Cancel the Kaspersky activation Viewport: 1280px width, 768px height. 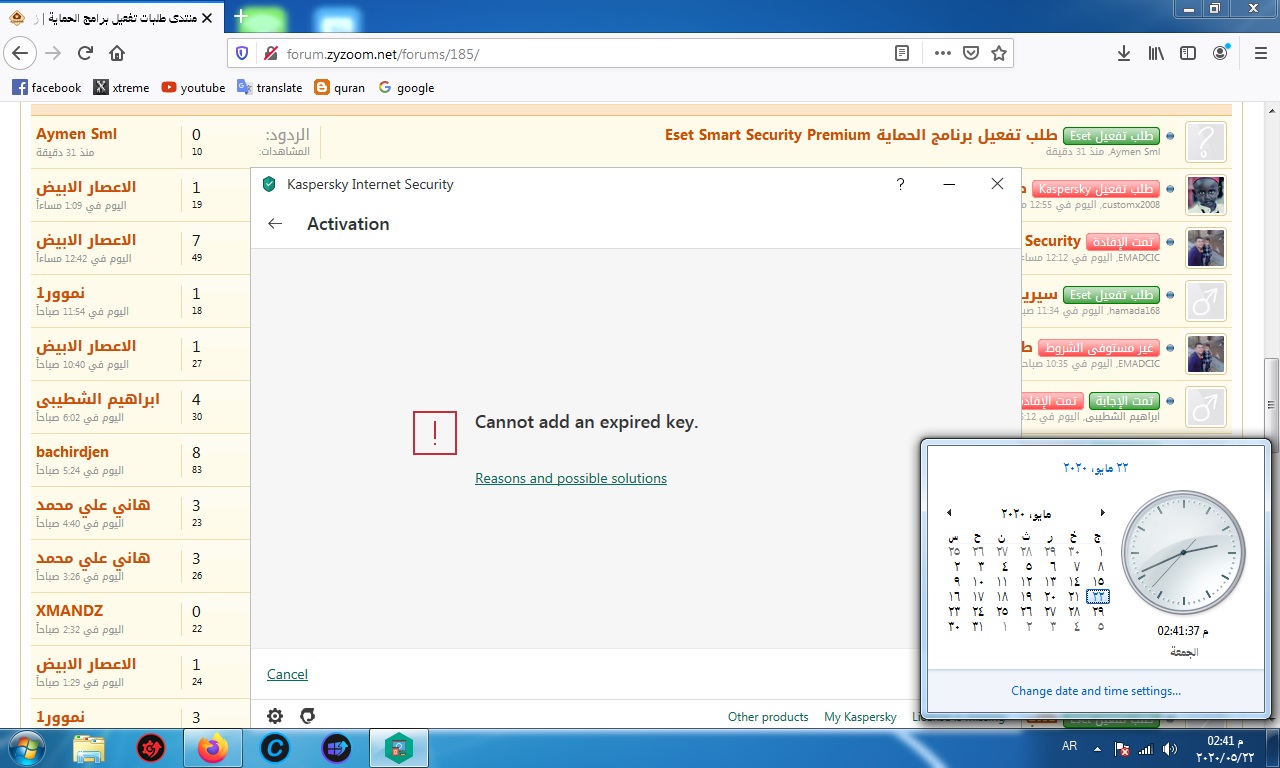[x=287, y=675]
